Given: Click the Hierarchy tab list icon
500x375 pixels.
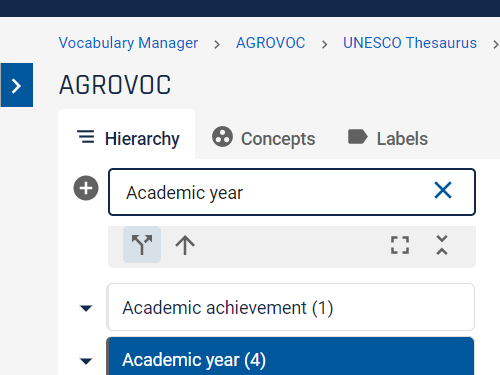Looking at the screenshot, I should tap(86, 137).
